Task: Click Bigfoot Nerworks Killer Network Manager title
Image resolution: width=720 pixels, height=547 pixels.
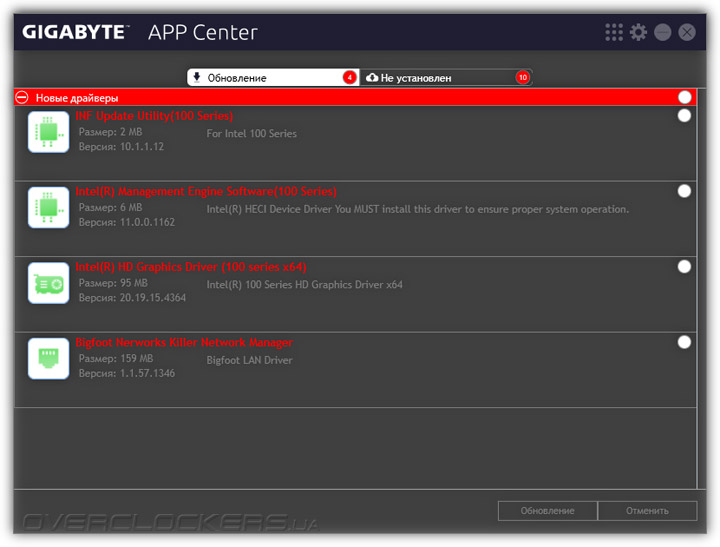Action: (x=184, y=343)
